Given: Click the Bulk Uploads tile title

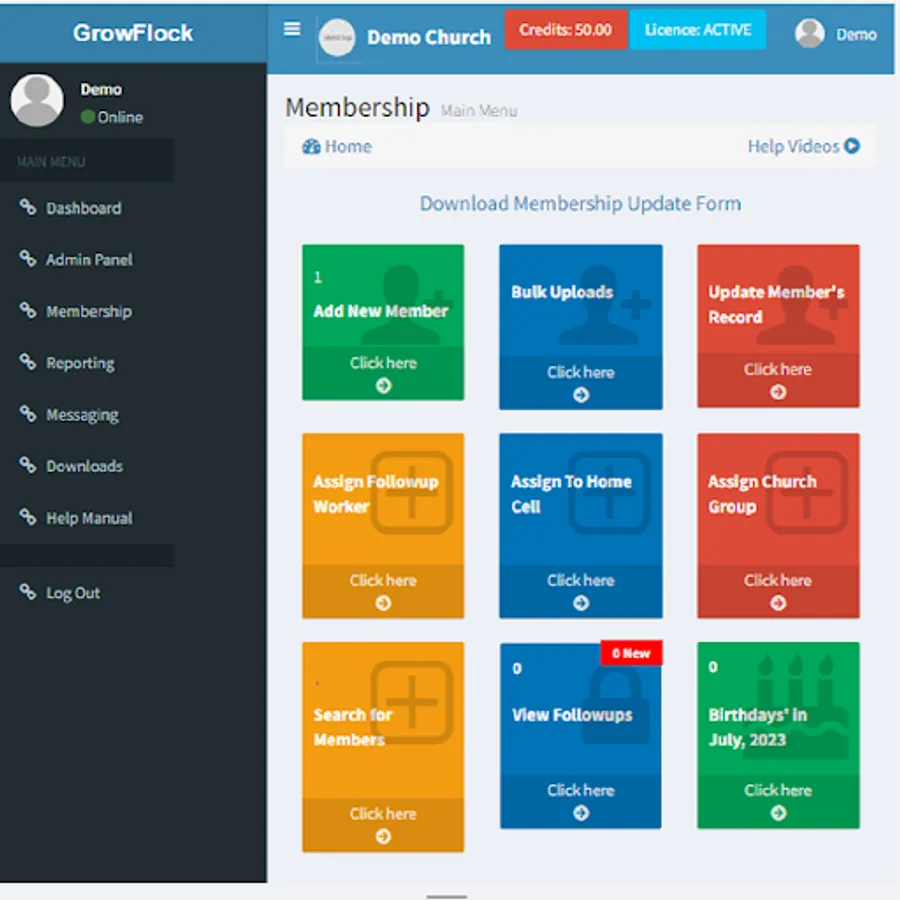Looking at the screenshot, I should (562, 292).
